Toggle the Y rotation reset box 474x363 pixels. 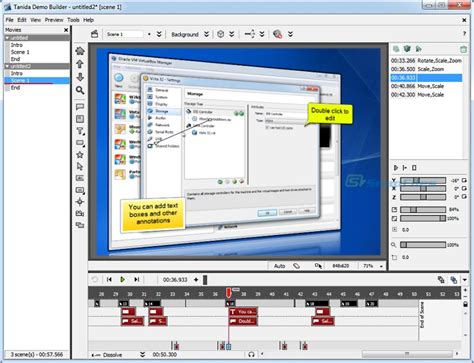click(464, 180)
